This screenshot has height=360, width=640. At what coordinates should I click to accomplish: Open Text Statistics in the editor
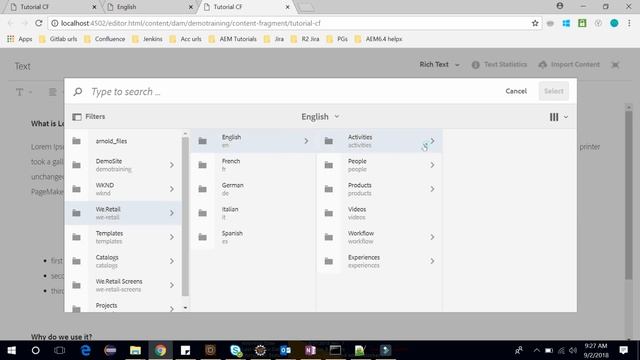(499, 64)
